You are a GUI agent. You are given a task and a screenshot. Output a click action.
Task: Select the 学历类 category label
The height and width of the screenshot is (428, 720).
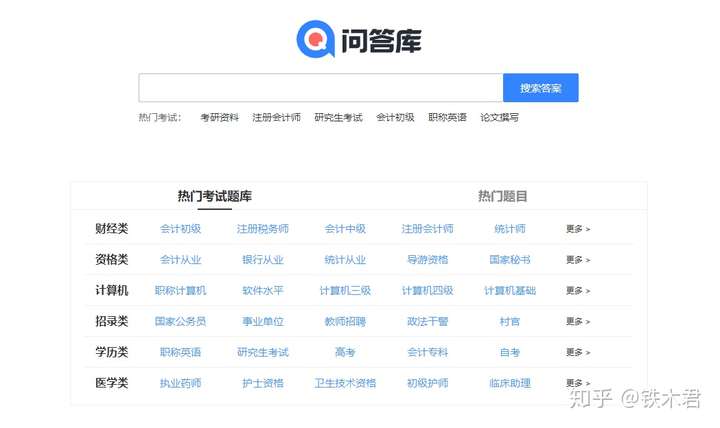(112, 352)
